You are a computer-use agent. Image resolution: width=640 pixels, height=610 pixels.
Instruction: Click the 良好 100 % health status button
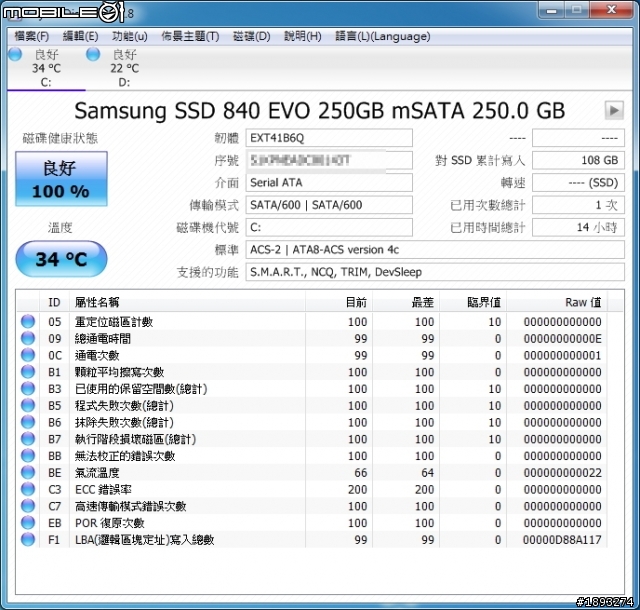(61, 179)
